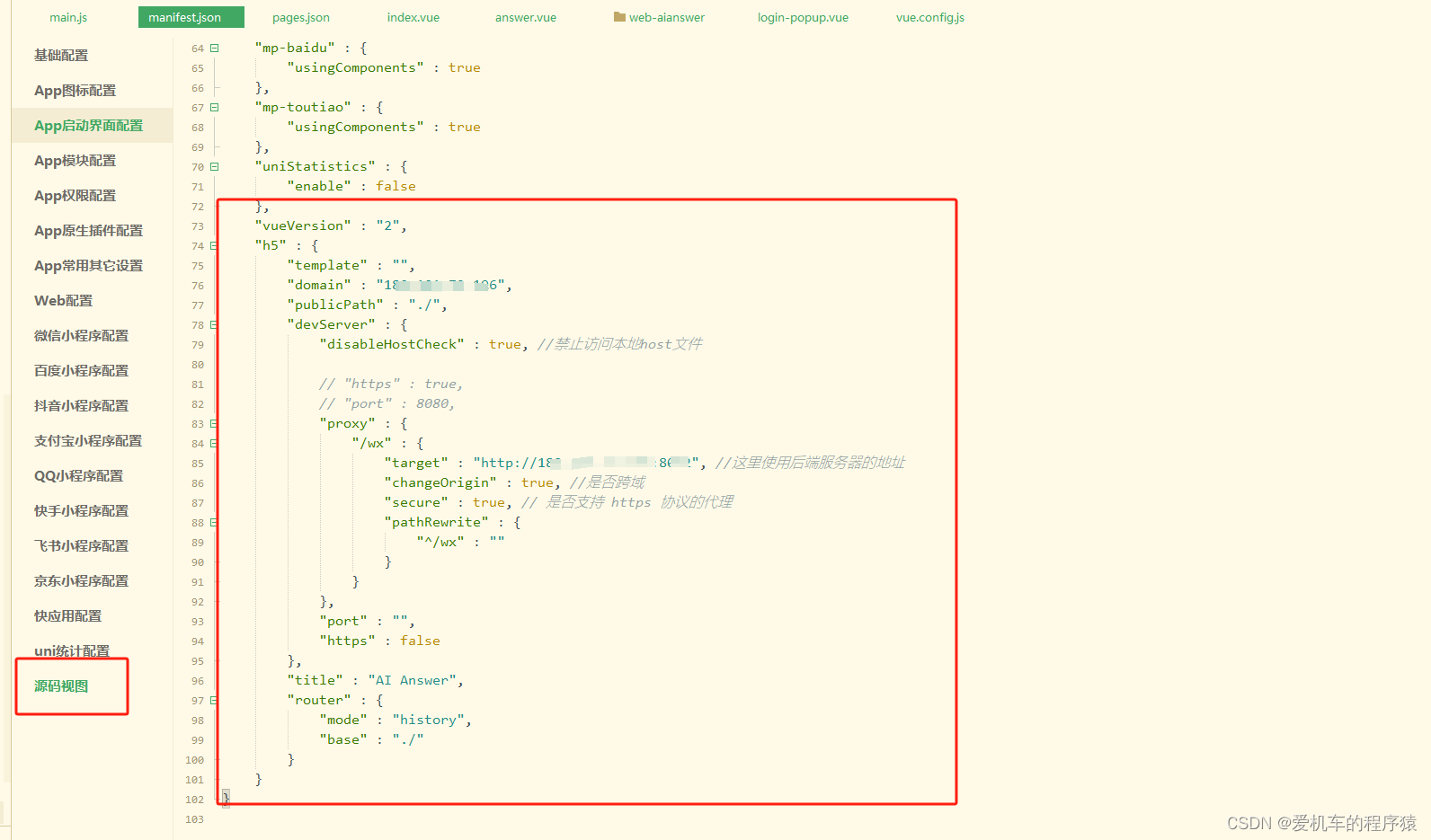Image resolution: width=1431 pixels, height=840 pixels.
Task: Switch to 源码视图 source view
Action: (x=61, y=685)
